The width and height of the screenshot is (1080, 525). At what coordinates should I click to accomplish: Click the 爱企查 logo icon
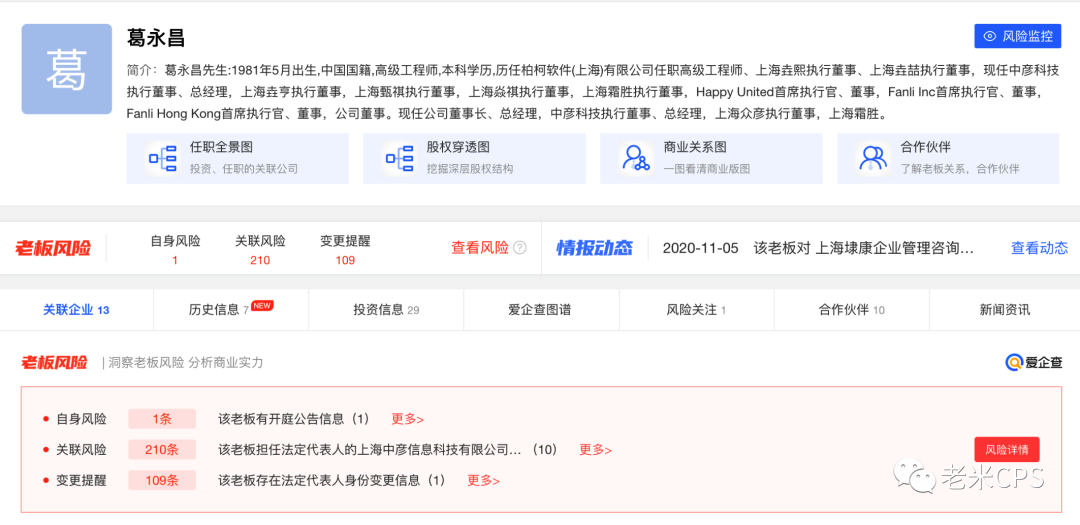(x=1014, y=362)
